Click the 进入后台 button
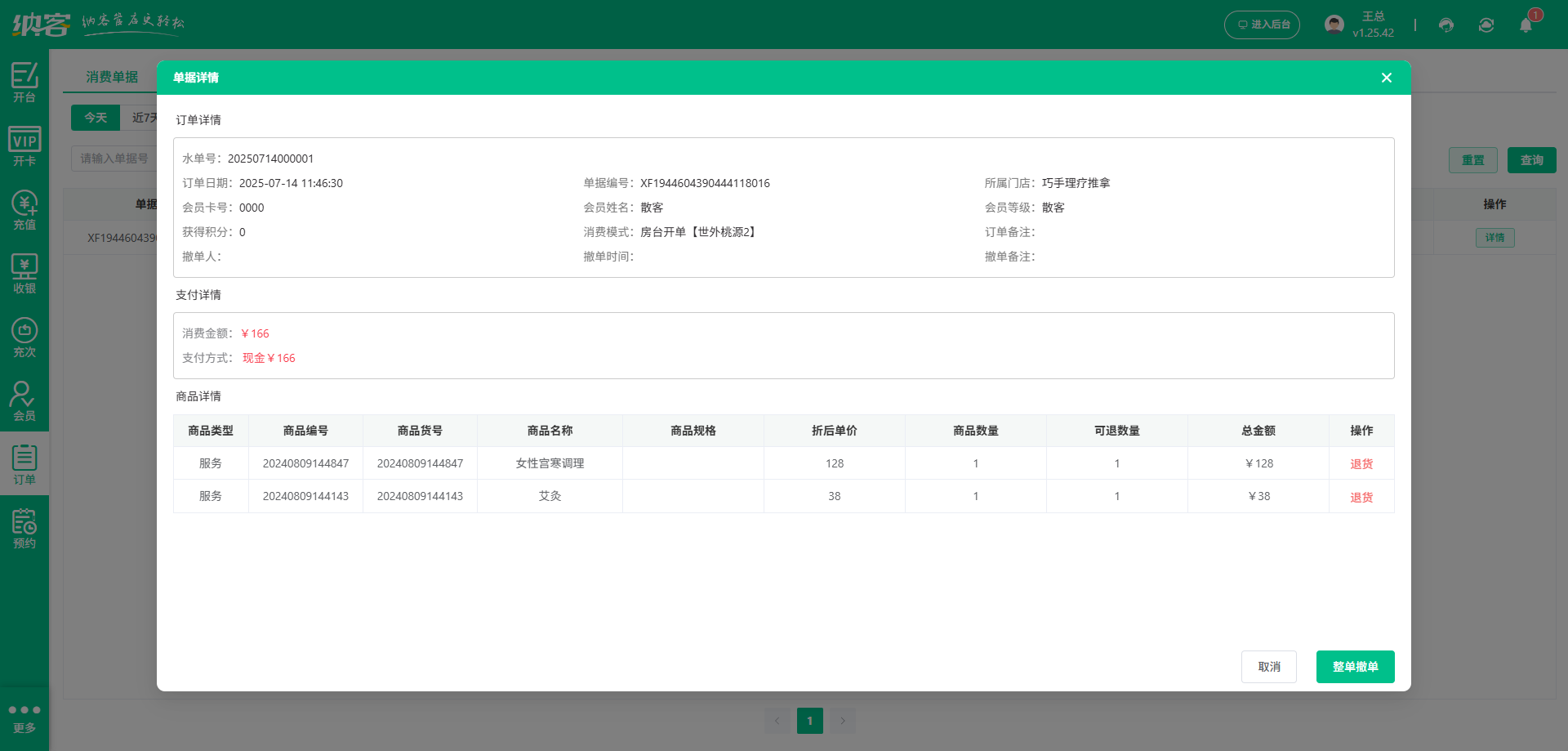 click(x=1262, y=25)
